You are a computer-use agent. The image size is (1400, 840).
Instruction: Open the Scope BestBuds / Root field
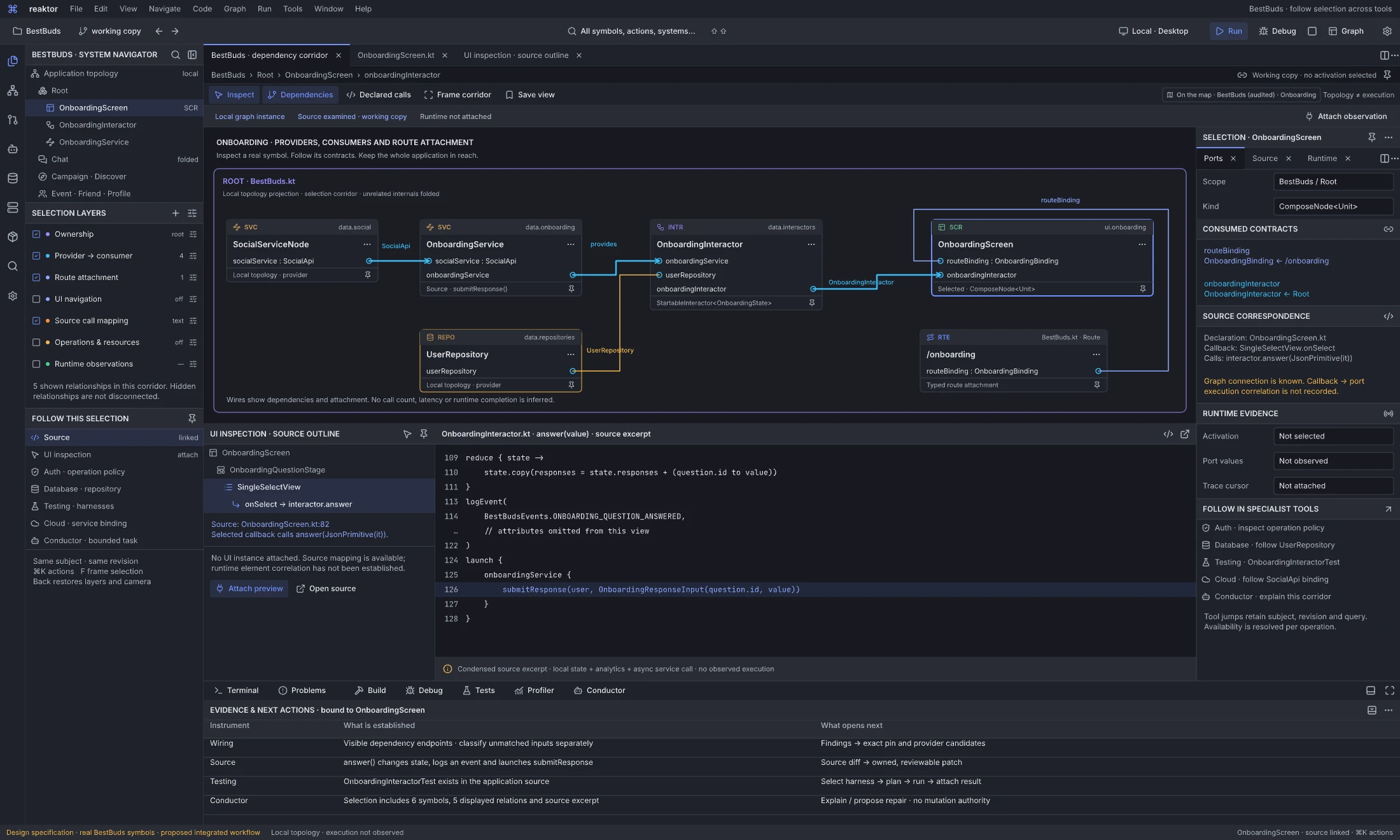[x=1333, y=182]
